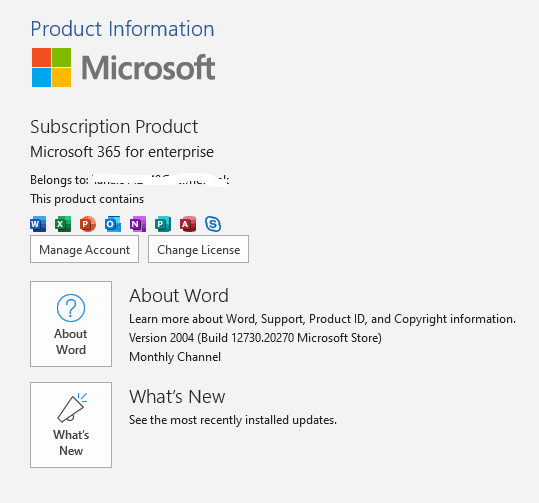Click the Belongs to line

pos(130,180)
